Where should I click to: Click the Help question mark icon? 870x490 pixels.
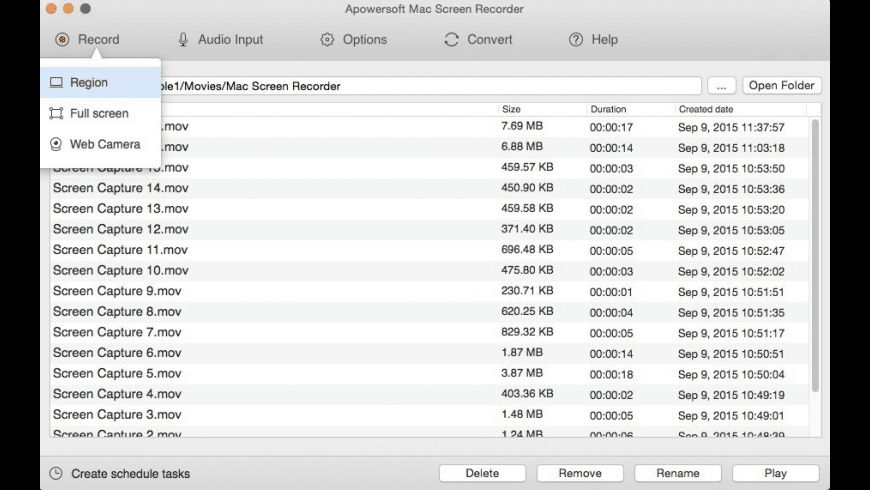coord(576,39)
